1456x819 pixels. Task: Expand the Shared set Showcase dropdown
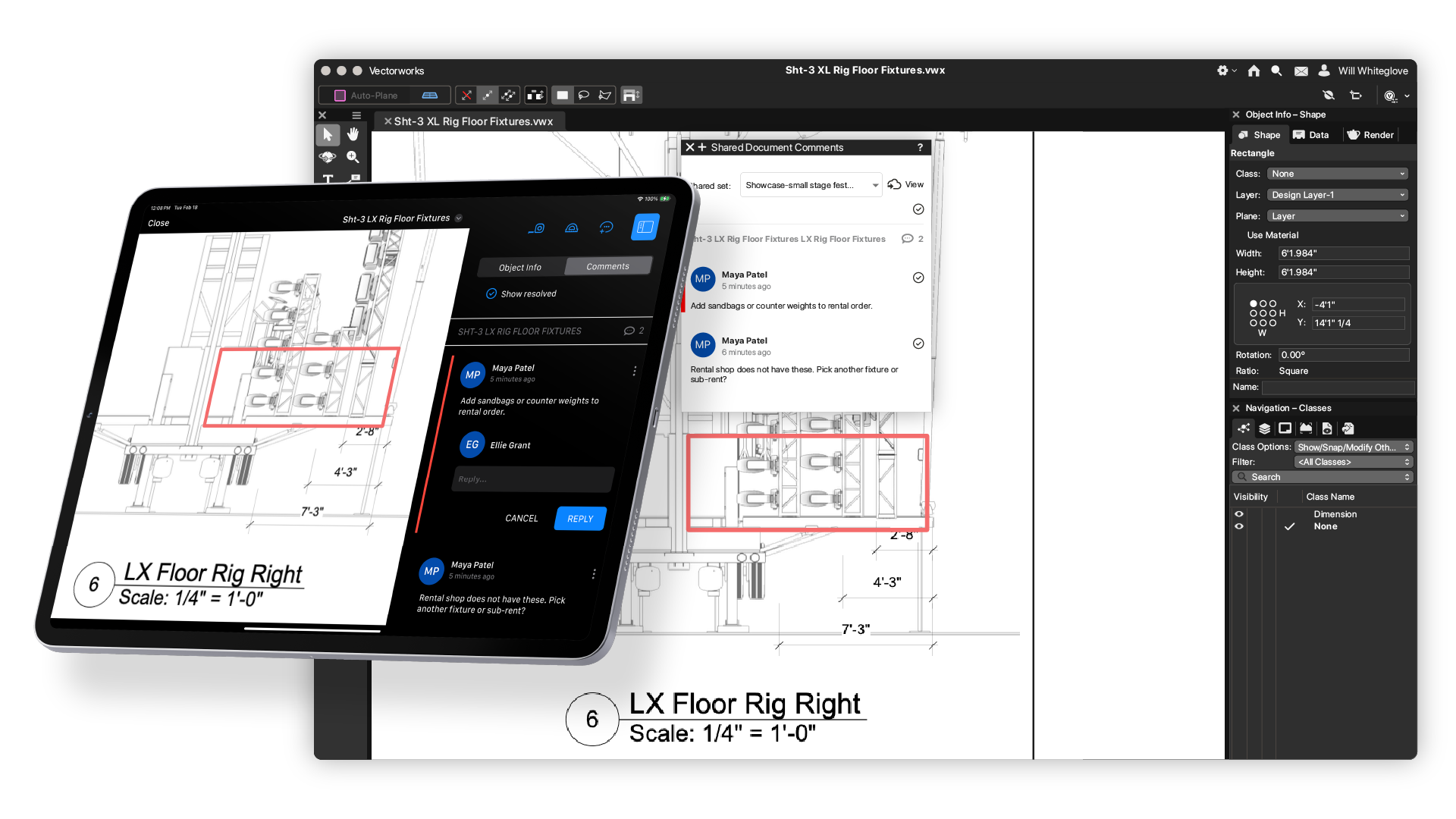tap(811, 185)
